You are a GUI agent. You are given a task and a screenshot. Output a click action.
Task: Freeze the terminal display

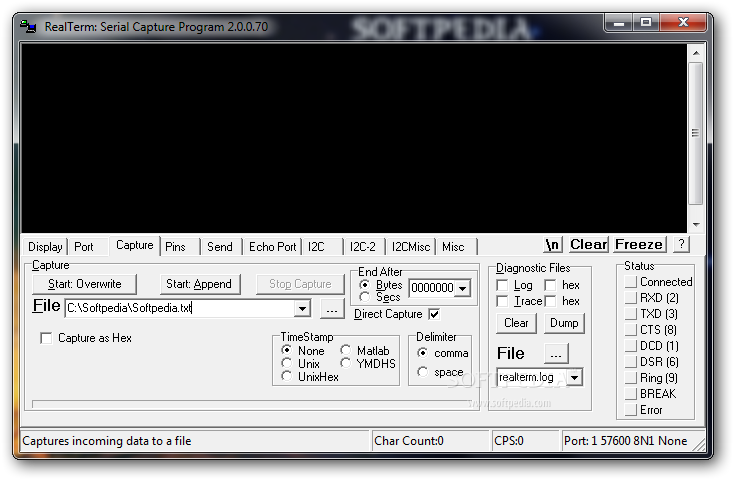pos(639,244)
